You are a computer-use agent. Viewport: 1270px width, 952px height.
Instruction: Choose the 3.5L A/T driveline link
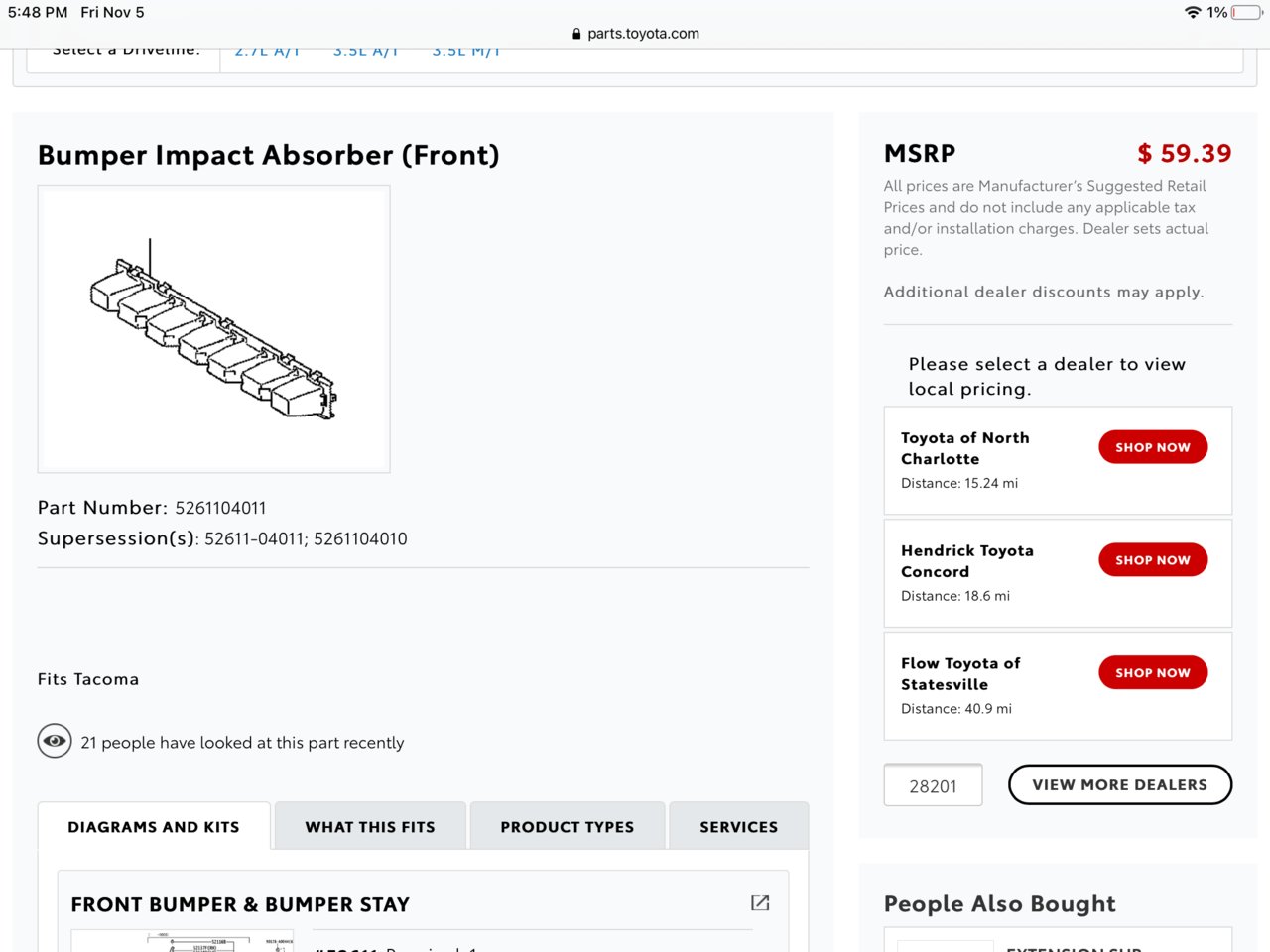click(x=366, y=51)
